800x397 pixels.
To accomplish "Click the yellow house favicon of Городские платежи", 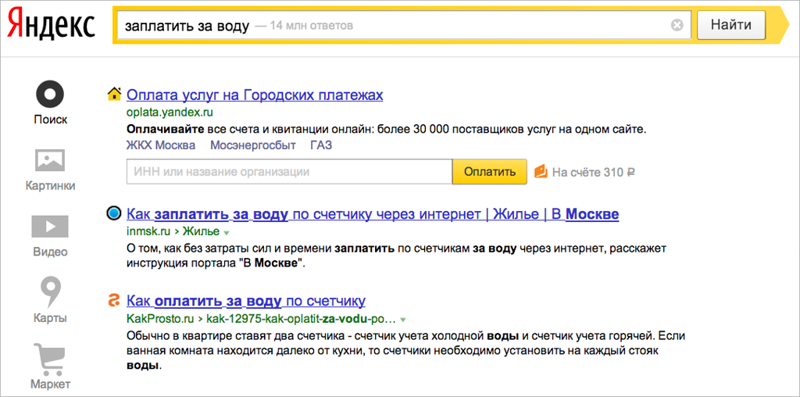I will point(114,94).
